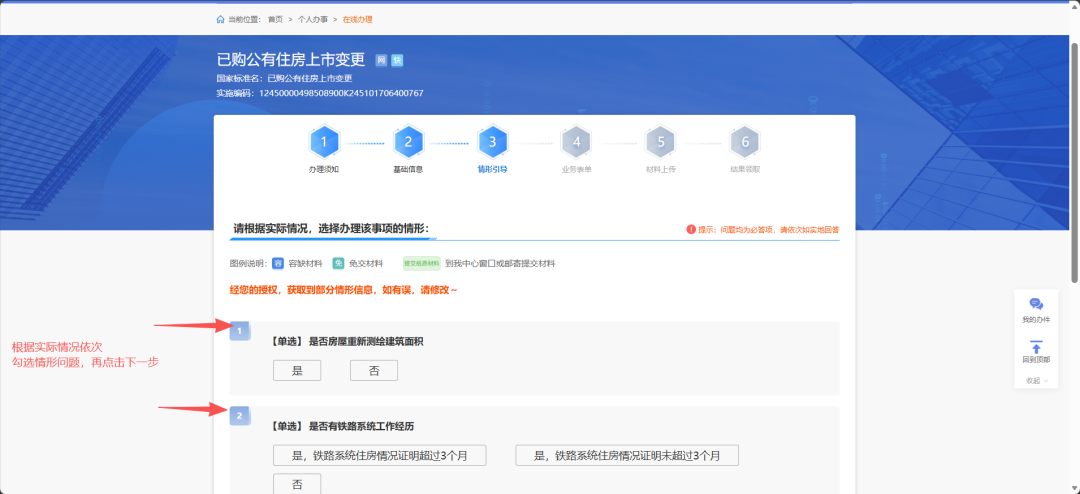The width and height of the screenshot is (1080, 494).
Task: Click step 4 业务表单 hexagon
Action: point(576,143)
